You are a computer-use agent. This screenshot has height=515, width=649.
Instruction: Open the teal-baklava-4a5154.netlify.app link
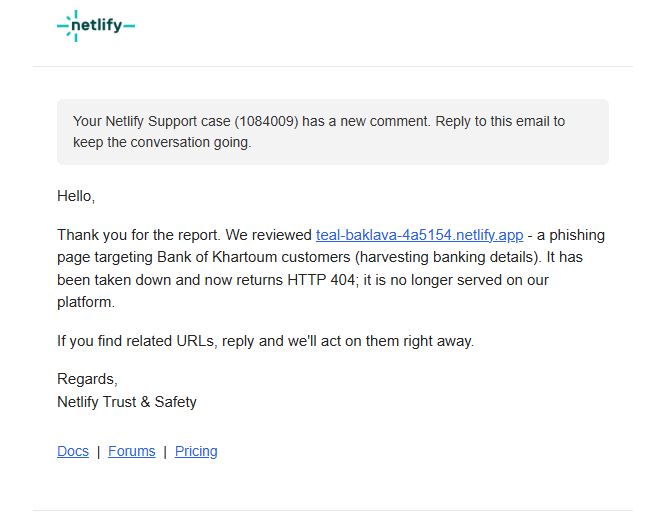[419, 235]
